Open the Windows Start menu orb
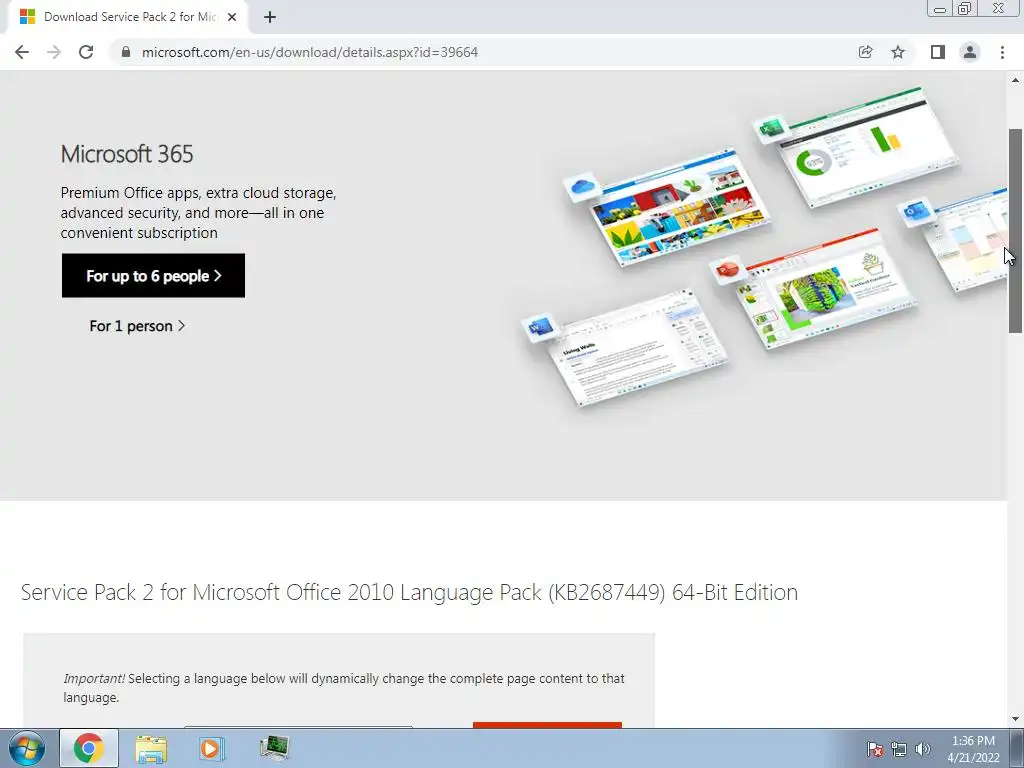The height and width of the screenshot is (768, 1024). pos(27,748)
